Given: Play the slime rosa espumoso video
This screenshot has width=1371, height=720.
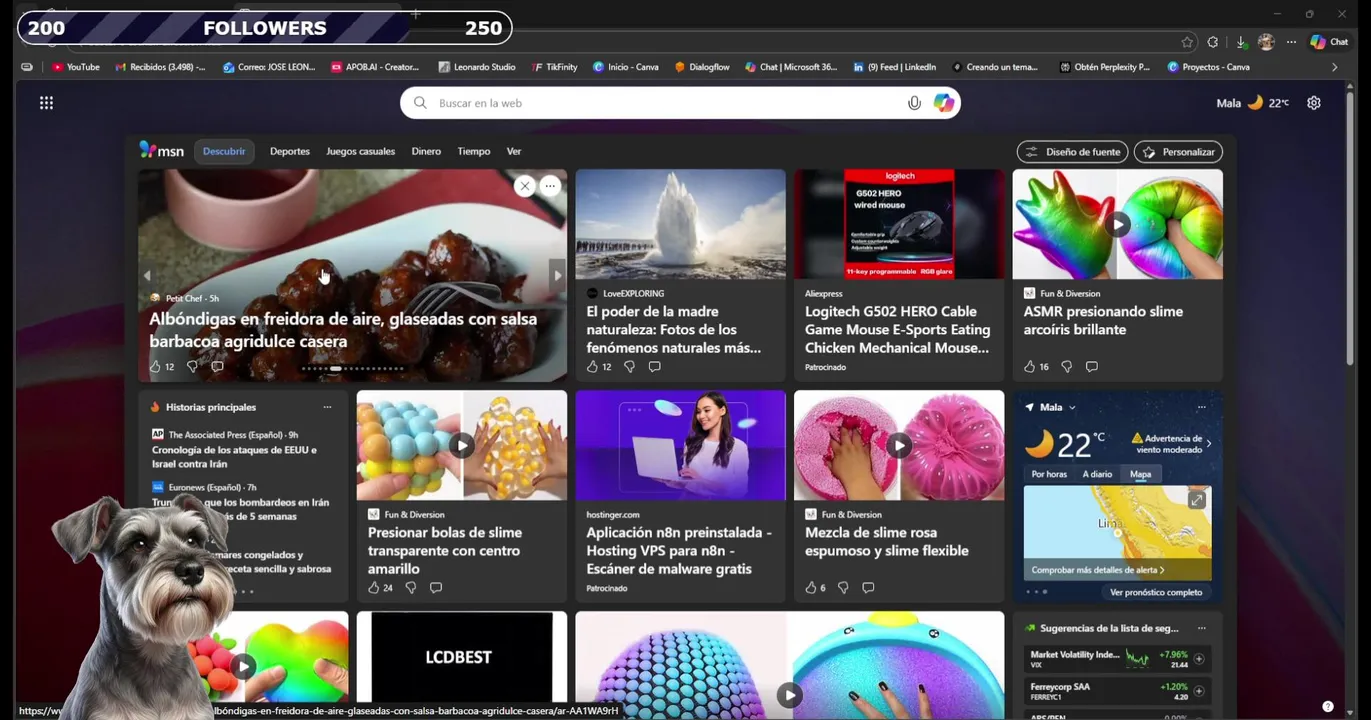Looking at the screenshot, I should (899, 446).
